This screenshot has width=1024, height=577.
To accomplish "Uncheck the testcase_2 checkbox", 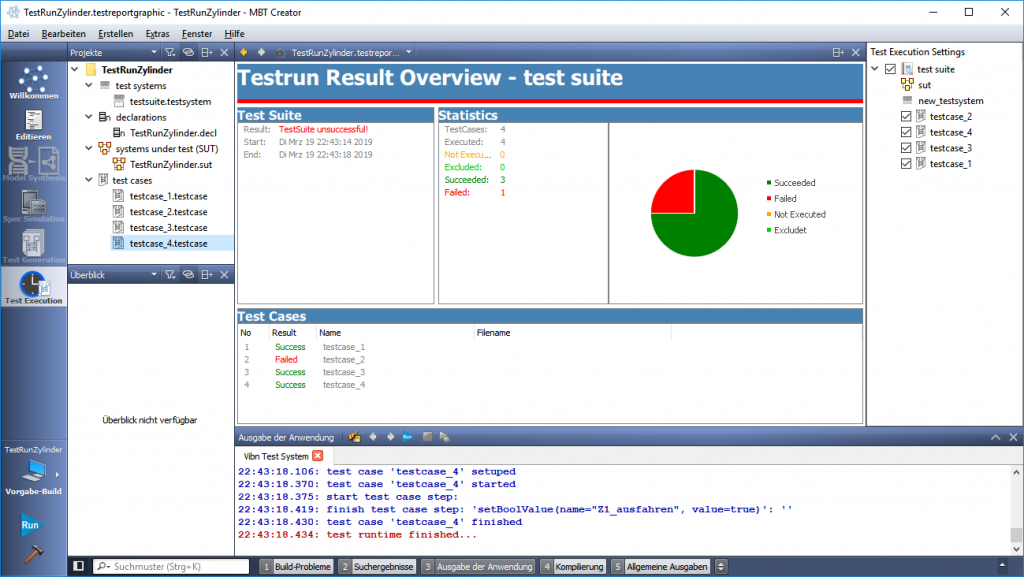I will pyautogui.click(x=906, y=117).
